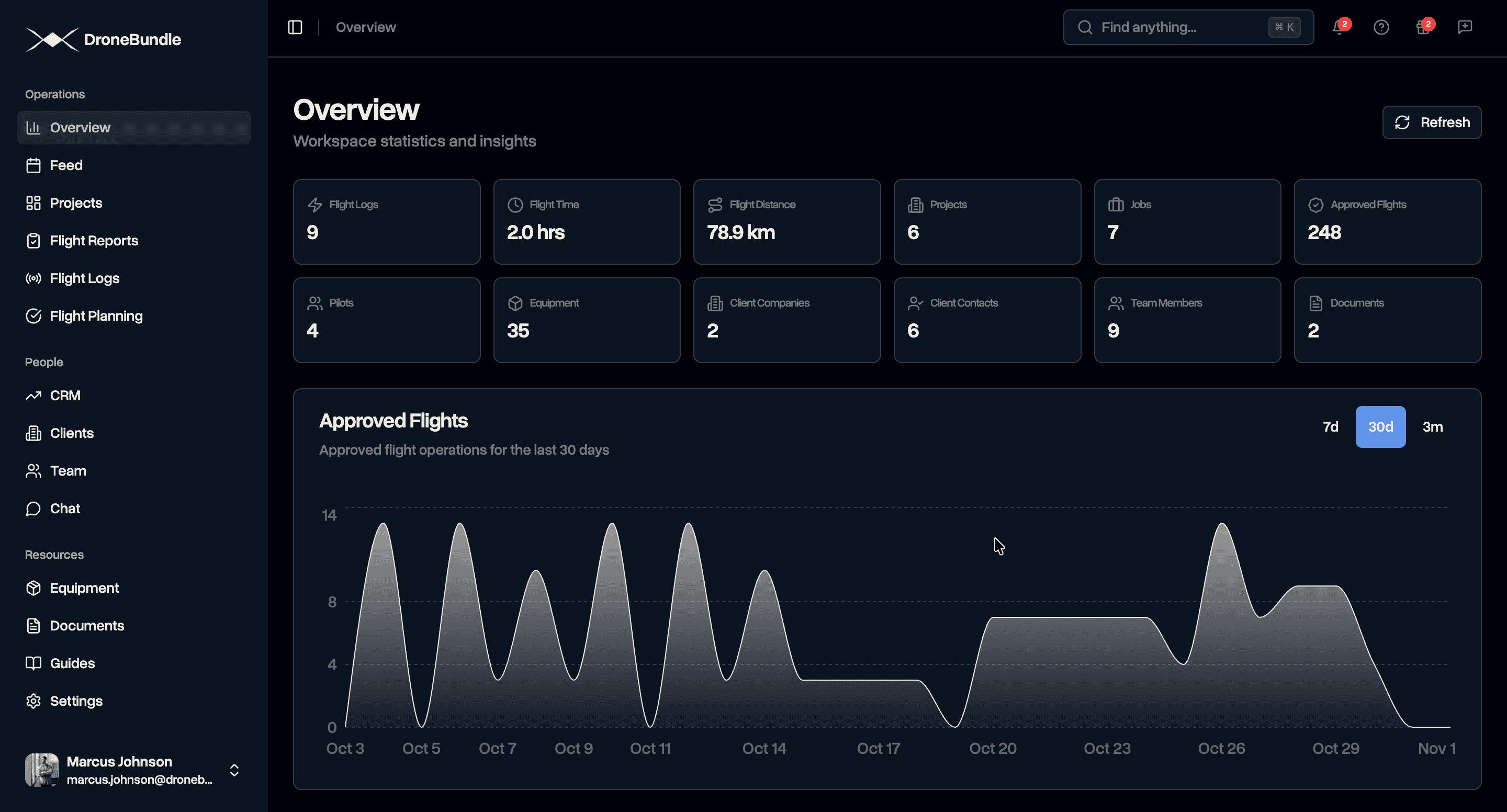The image size is (1507, 812).
Task: Open the Feed menu item
Action: [x=66, y=165]
